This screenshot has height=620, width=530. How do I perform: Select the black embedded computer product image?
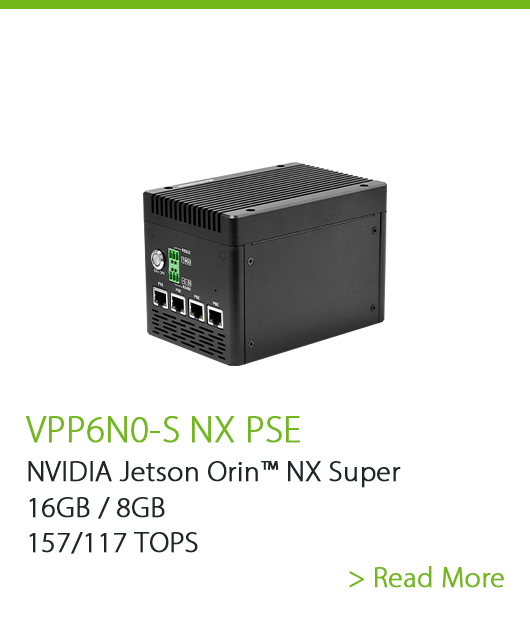pyautogui.click(x=265, y=264)
